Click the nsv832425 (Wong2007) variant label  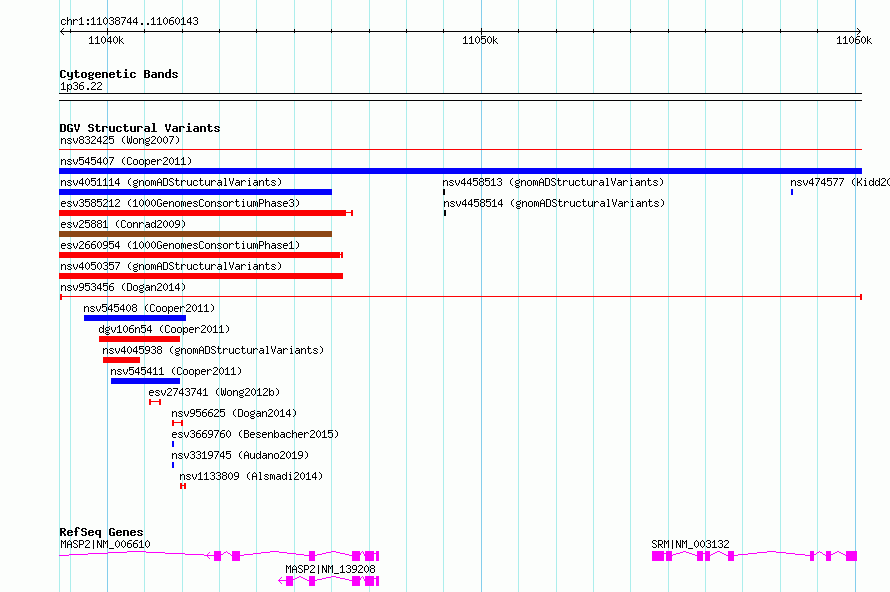click(120, 140)
